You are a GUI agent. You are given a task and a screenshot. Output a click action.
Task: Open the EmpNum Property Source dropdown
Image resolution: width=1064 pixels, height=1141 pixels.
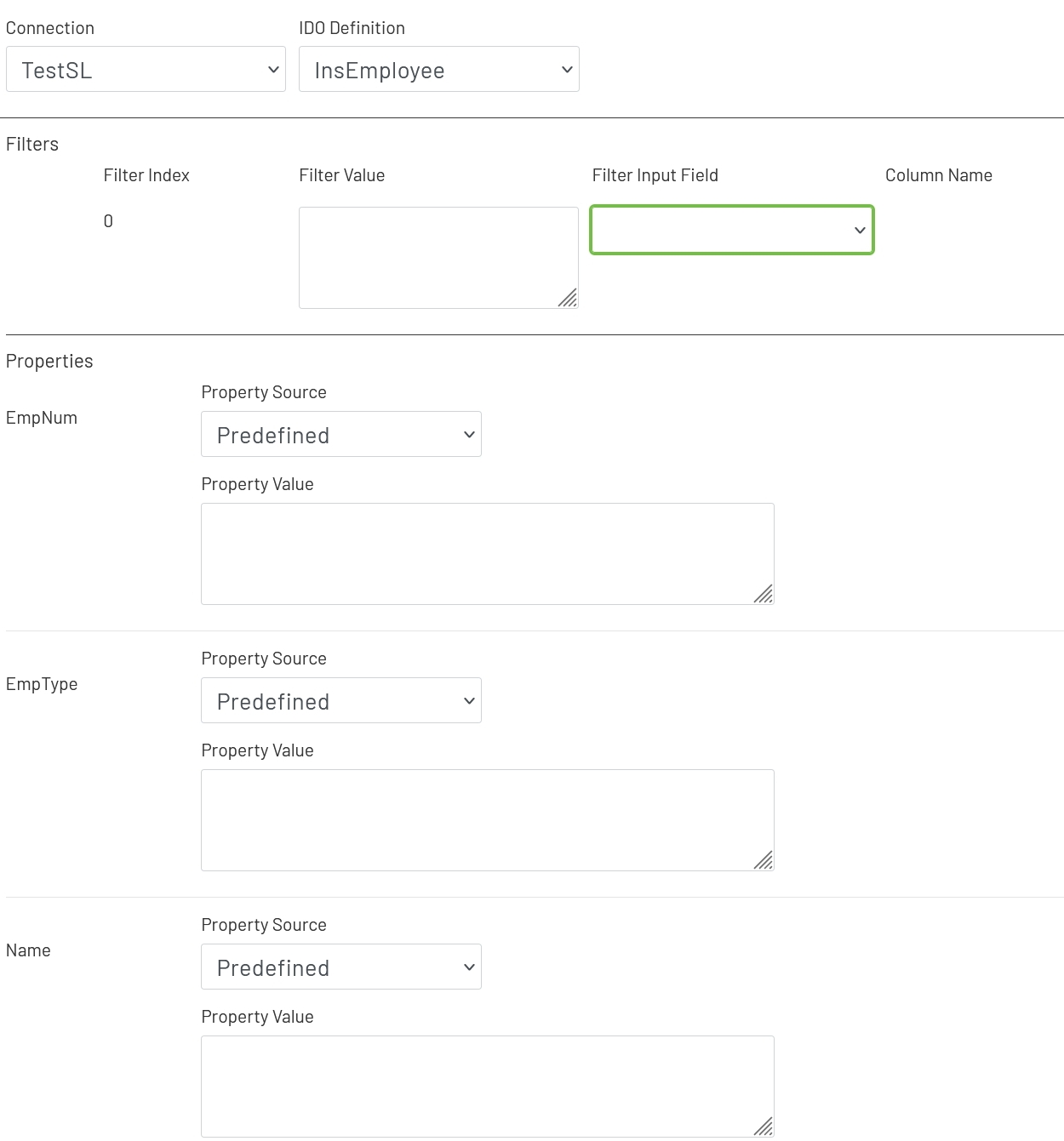pyautogui.click(x=340, y=435)
